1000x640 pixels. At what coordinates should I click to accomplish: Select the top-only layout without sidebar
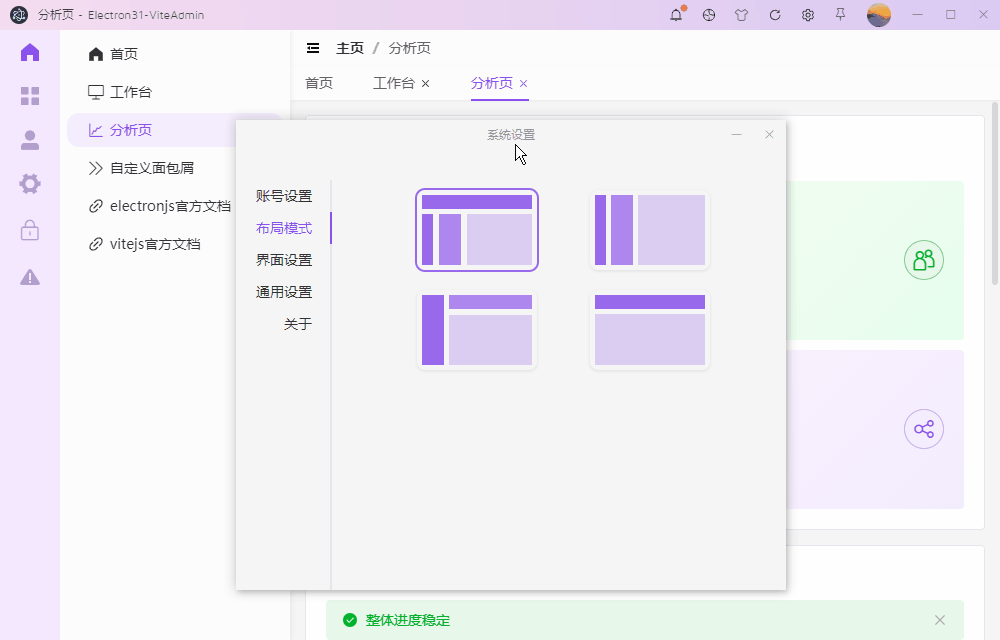[x=650, y=330]
